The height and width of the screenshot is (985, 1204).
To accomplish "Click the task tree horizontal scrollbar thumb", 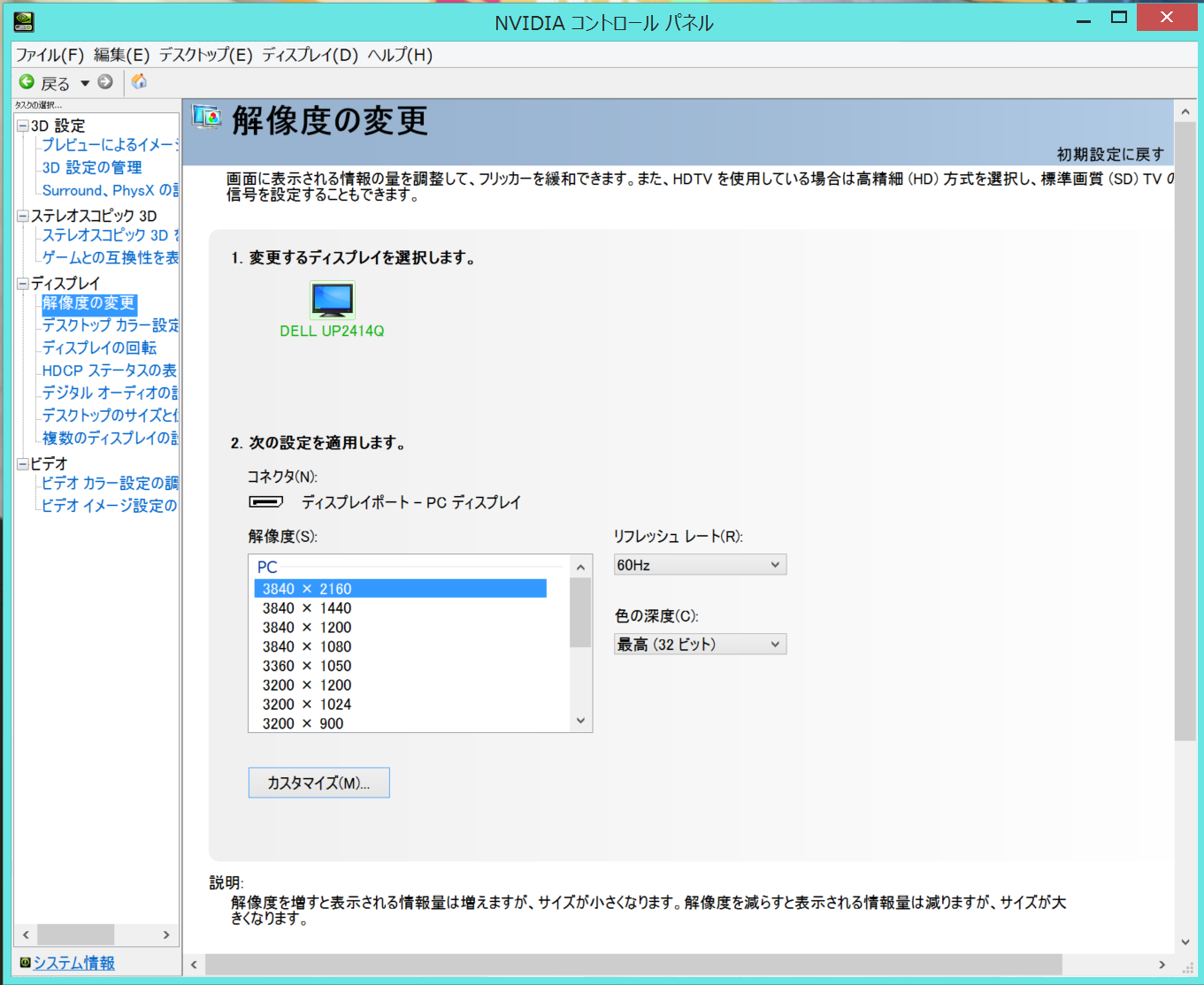I will pyautogui.click(x=75, y=935).
